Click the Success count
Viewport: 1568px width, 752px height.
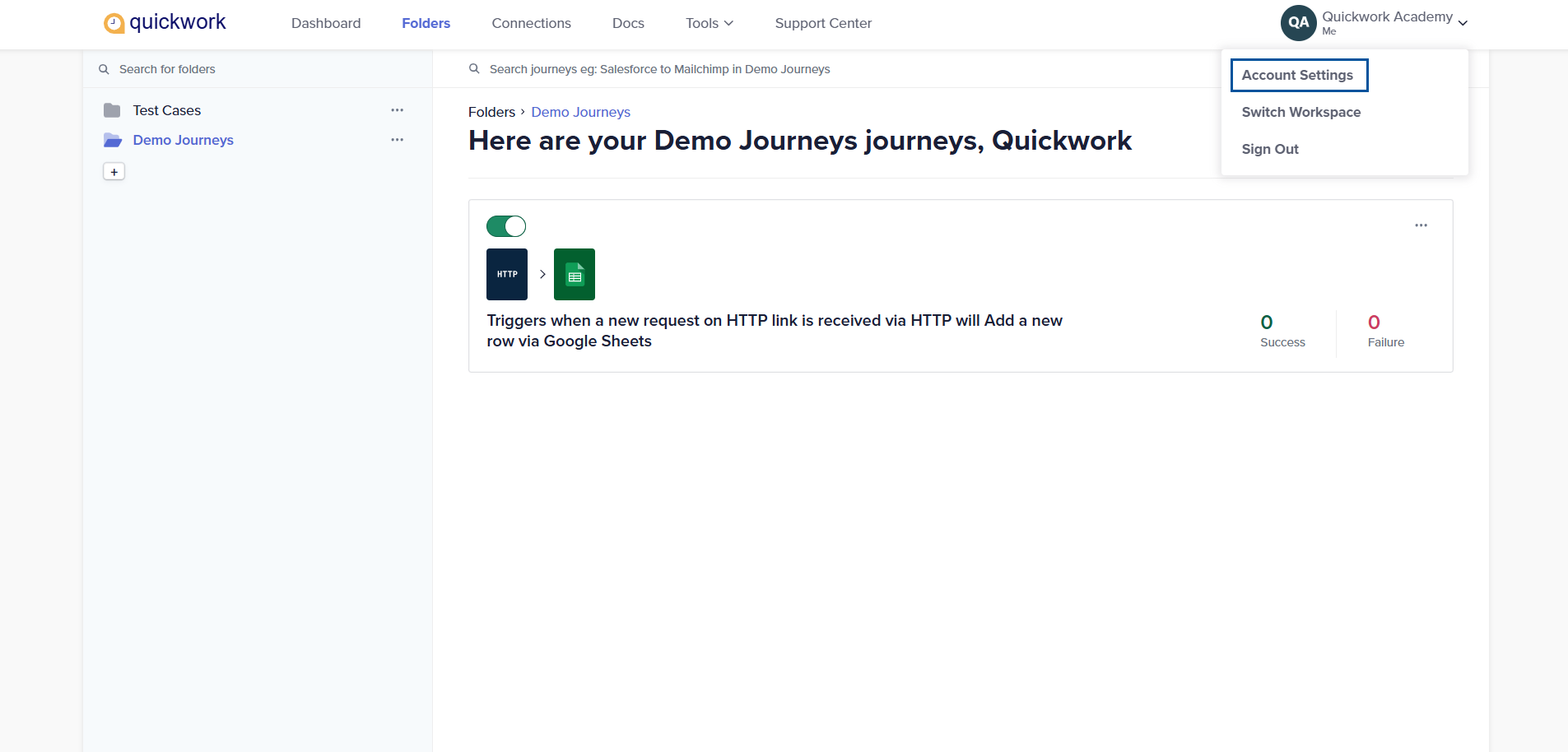1267,322
